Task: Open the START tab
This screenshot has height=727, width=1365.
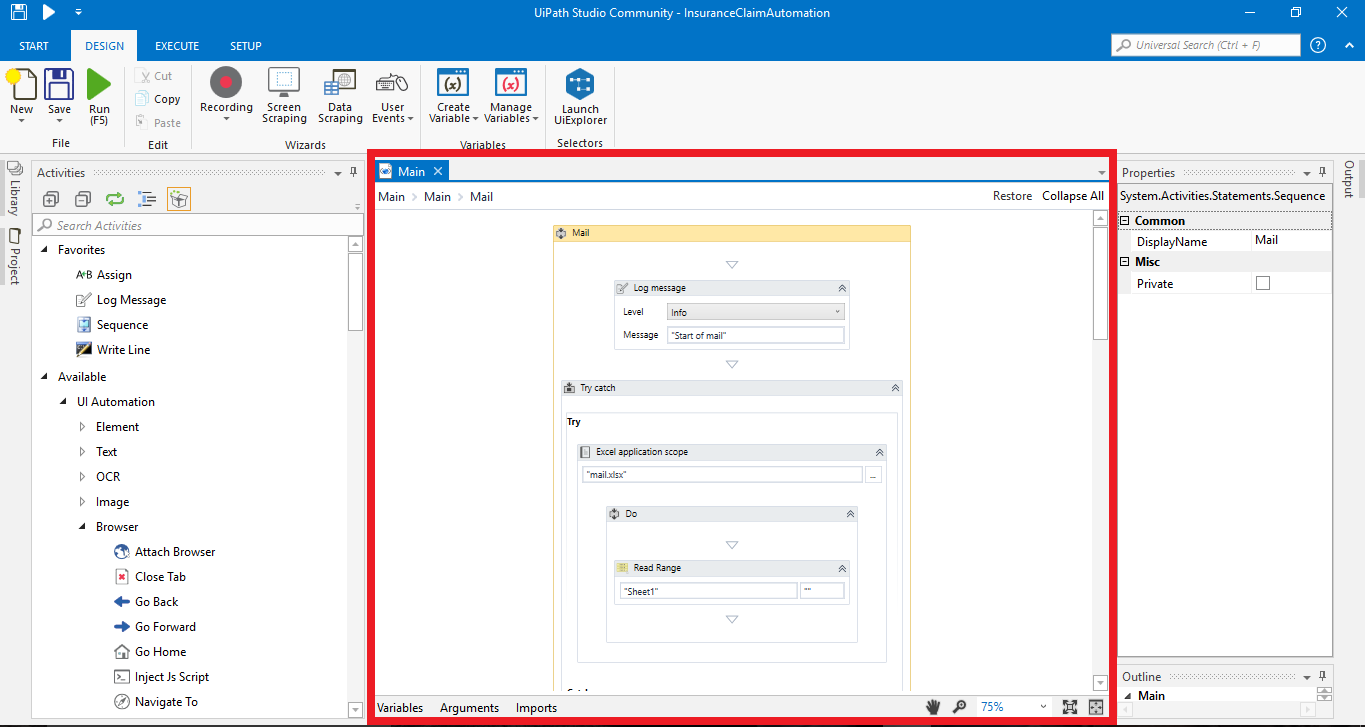Action: (x=34, y=46)
